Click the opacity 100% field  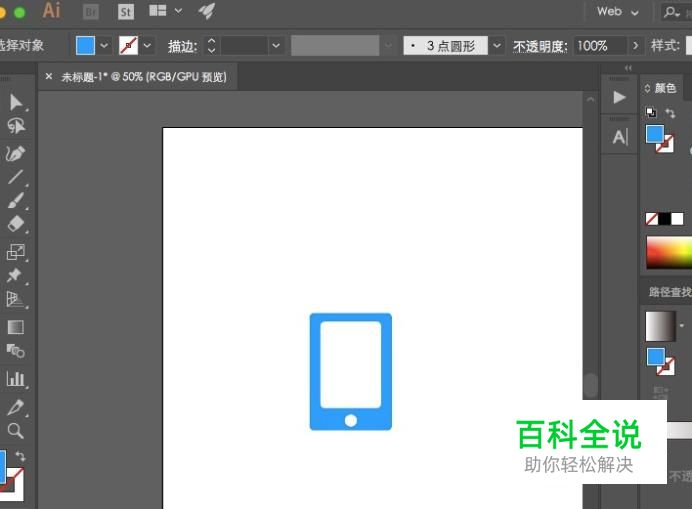click(600, 45)
